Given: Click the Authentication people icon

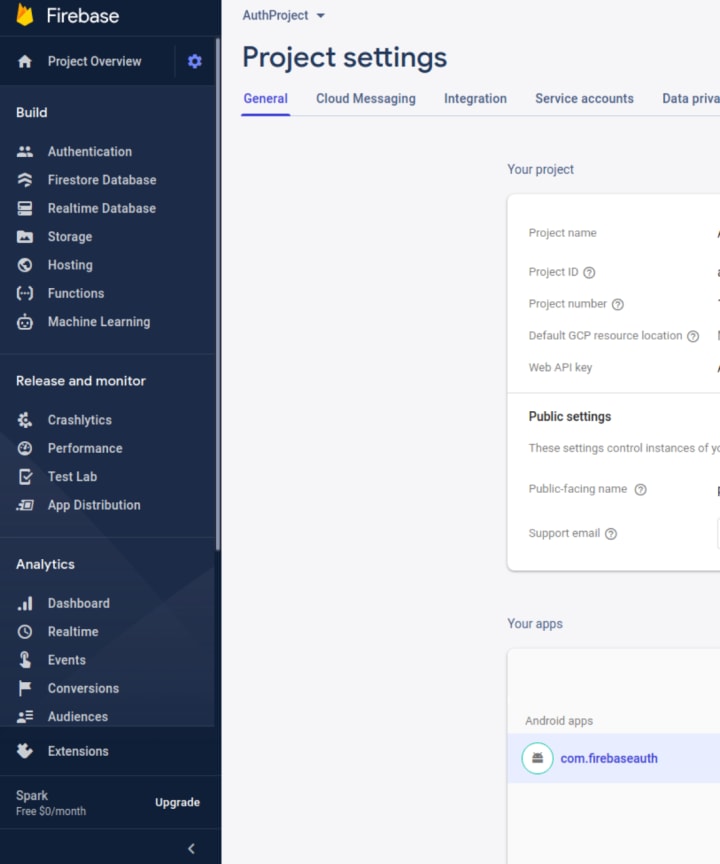Looking at the screenshot, I should pyautogui.click(x=25, y=152).
